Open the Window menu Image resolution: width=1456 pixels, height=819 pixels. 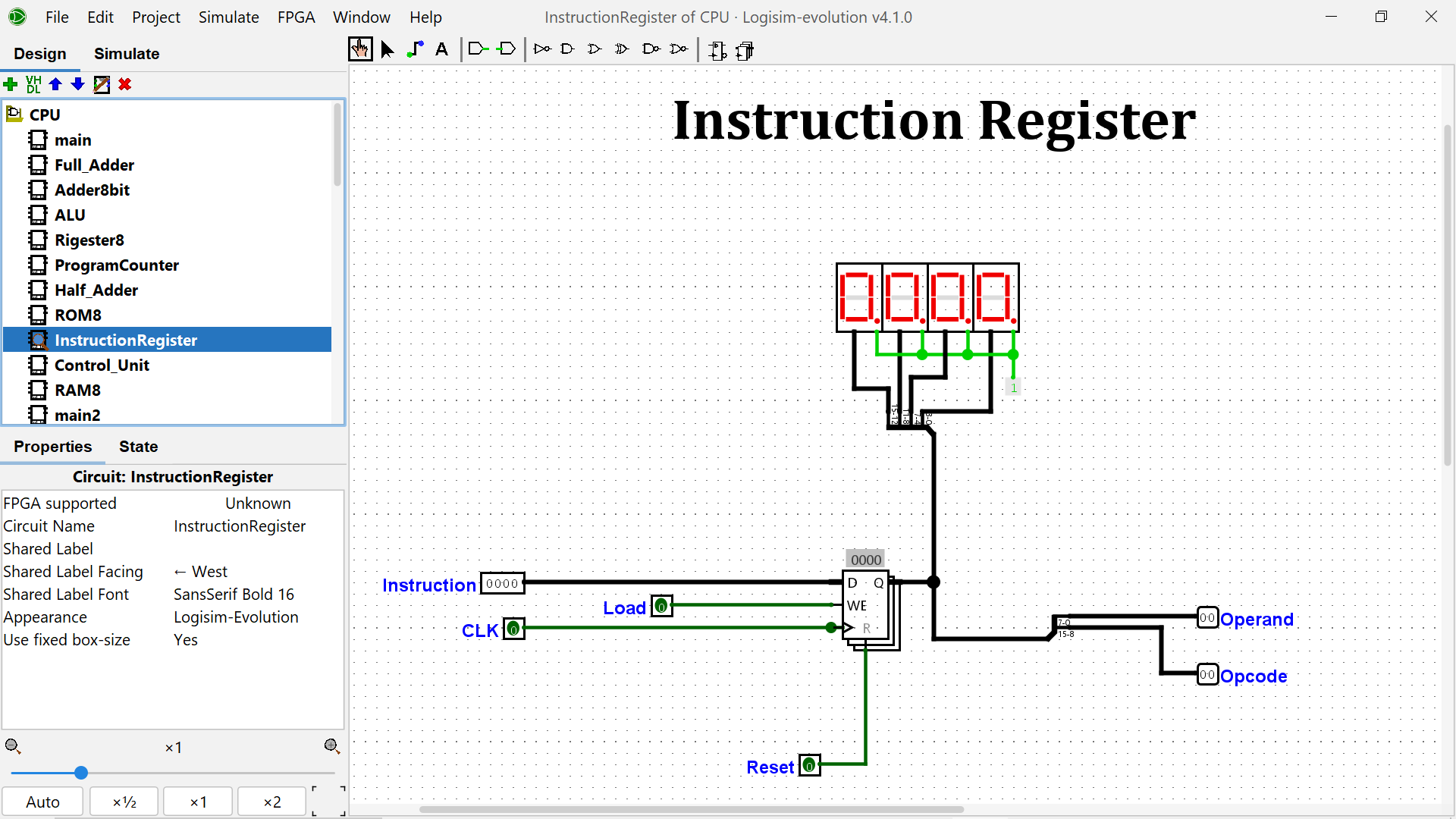pyautogui.click(x=362, y=17)
